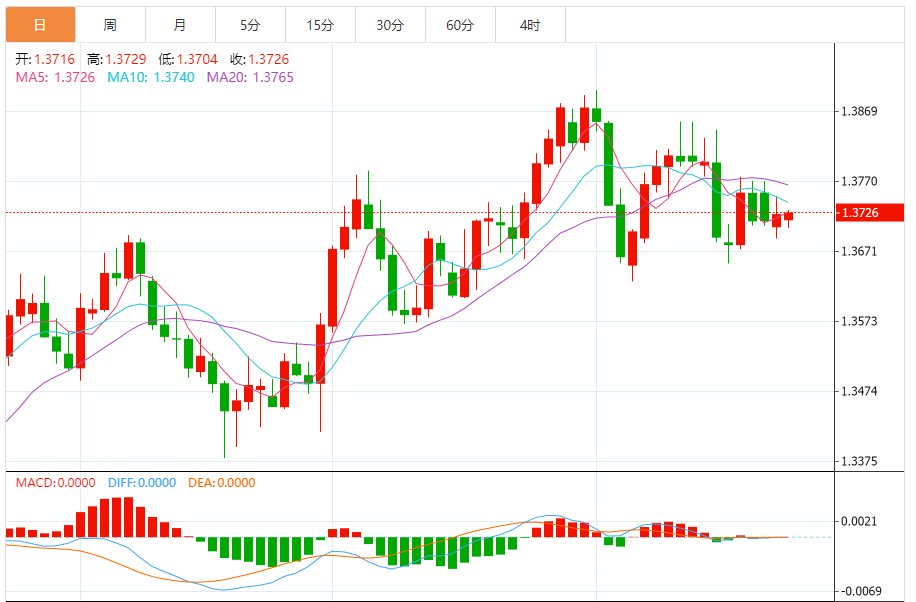Click the 1.3869 price axis label
This screenshot has height=602, width=916.
[859, 111]
